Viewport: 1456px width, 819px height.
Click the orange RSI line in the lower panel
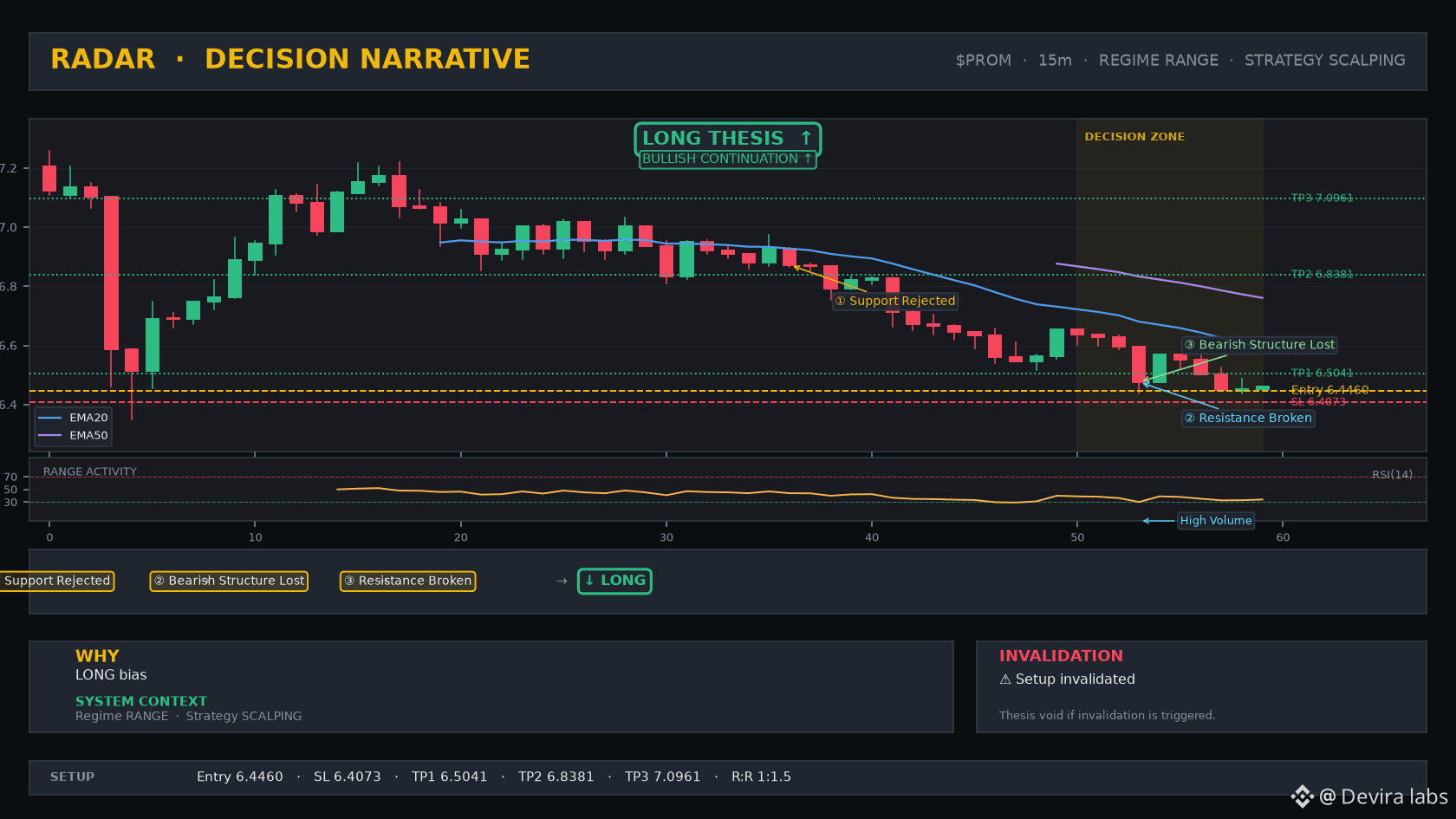tap(799, 495)
